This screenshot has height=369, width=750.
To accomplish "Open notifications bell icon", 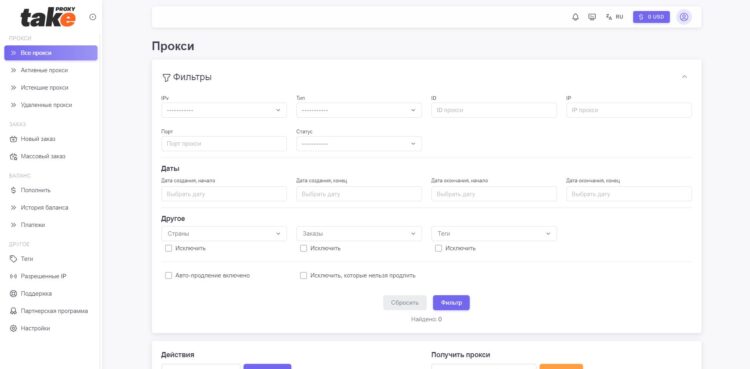I will coord(575,17).
